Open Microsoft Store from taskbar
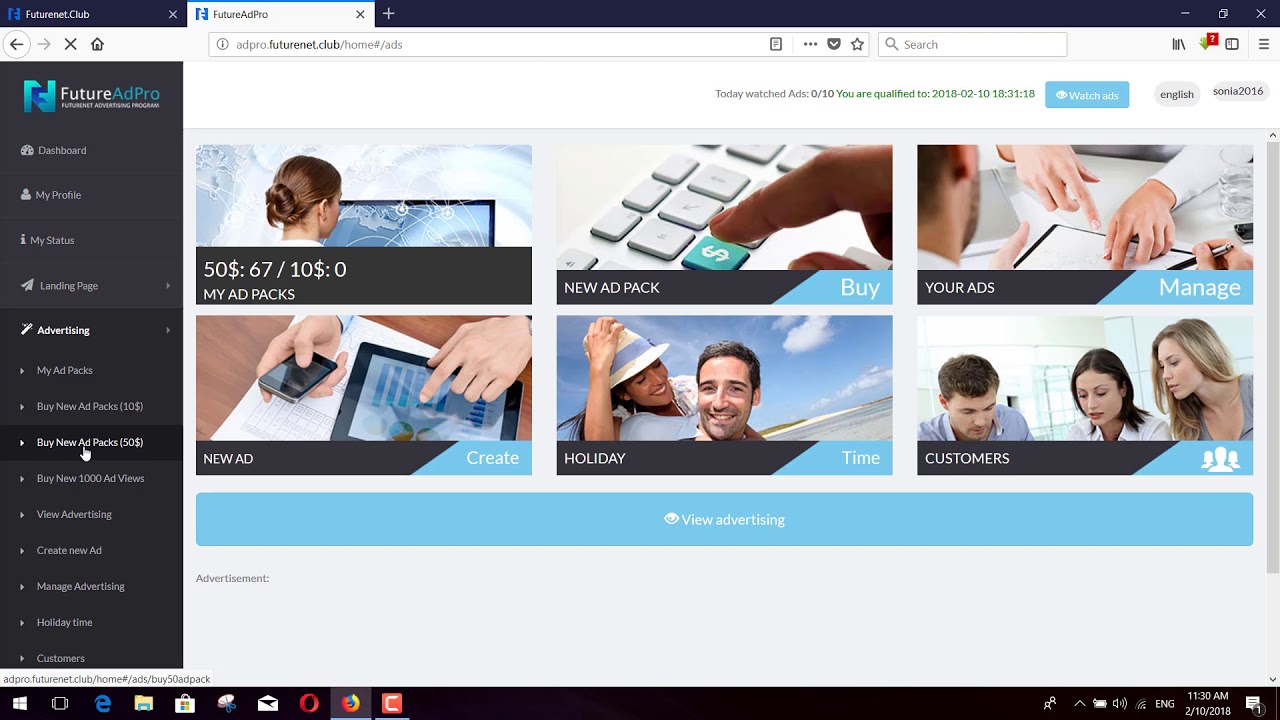Image resolution: width=1280 pixels, height=720 pixels. point(185,704)
